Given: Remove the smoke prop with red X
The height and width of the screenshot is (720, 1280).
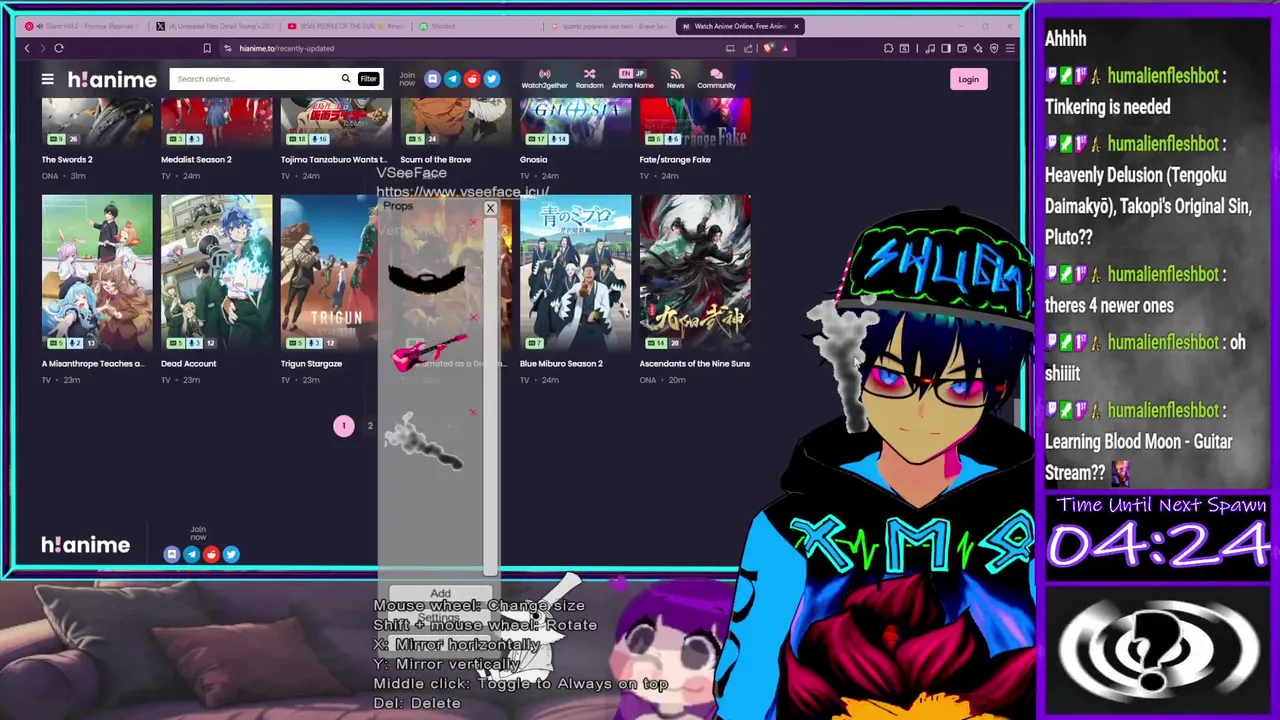Looking at the screenshot, I should coord(473,412).
